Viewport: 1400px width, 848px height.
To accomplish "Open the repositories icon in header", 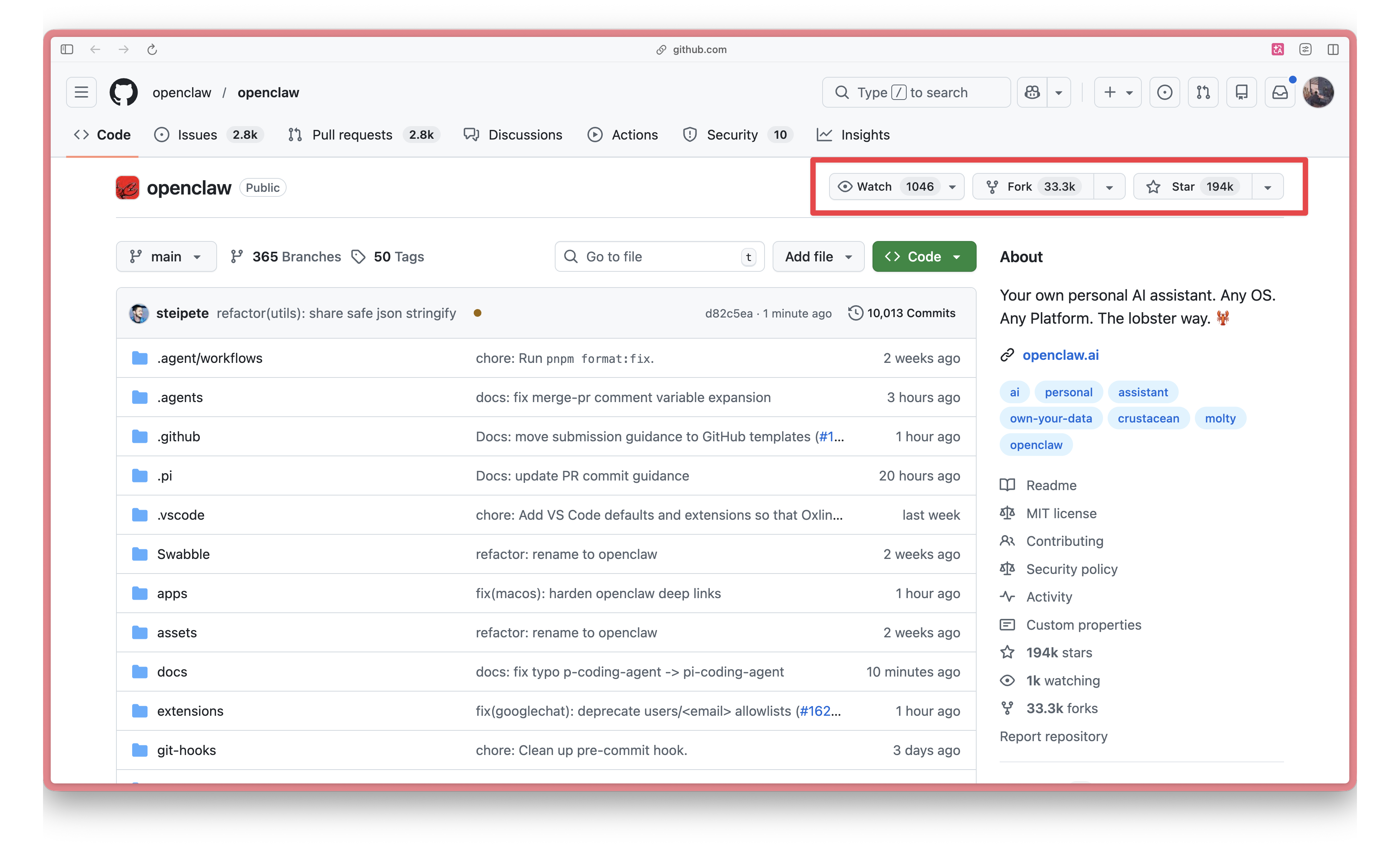I will click(1241, 92).
